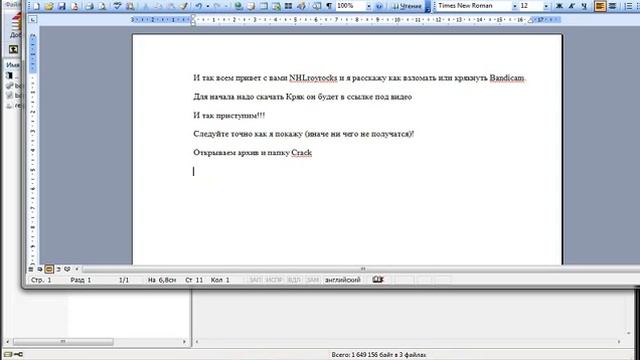Toggle underline (Ч) formatting
Screen dimensions: 640x360
coord(584,6)
